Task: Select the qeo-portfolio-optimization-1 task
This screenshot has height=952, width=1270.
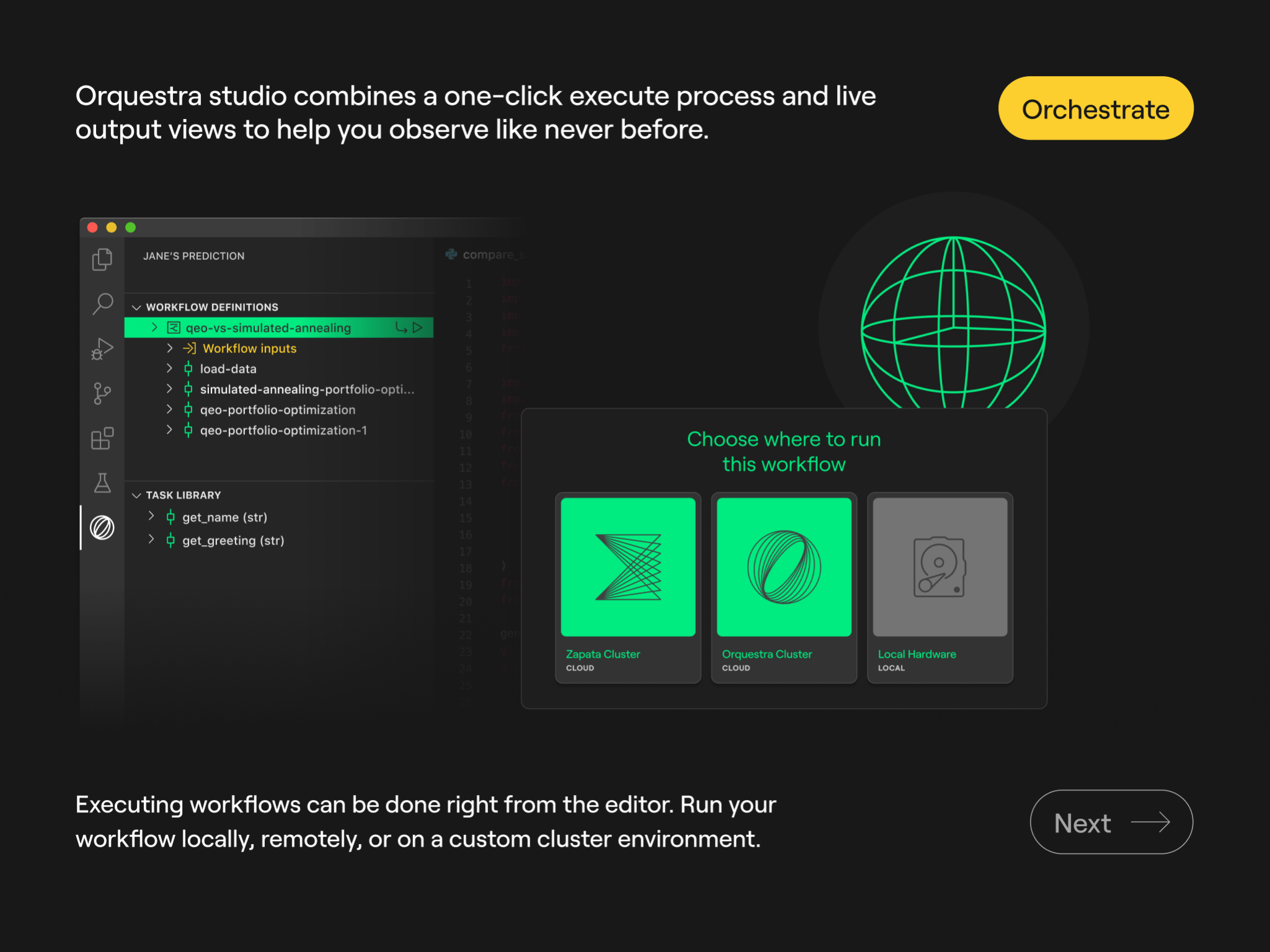Action: pos(283,430)
